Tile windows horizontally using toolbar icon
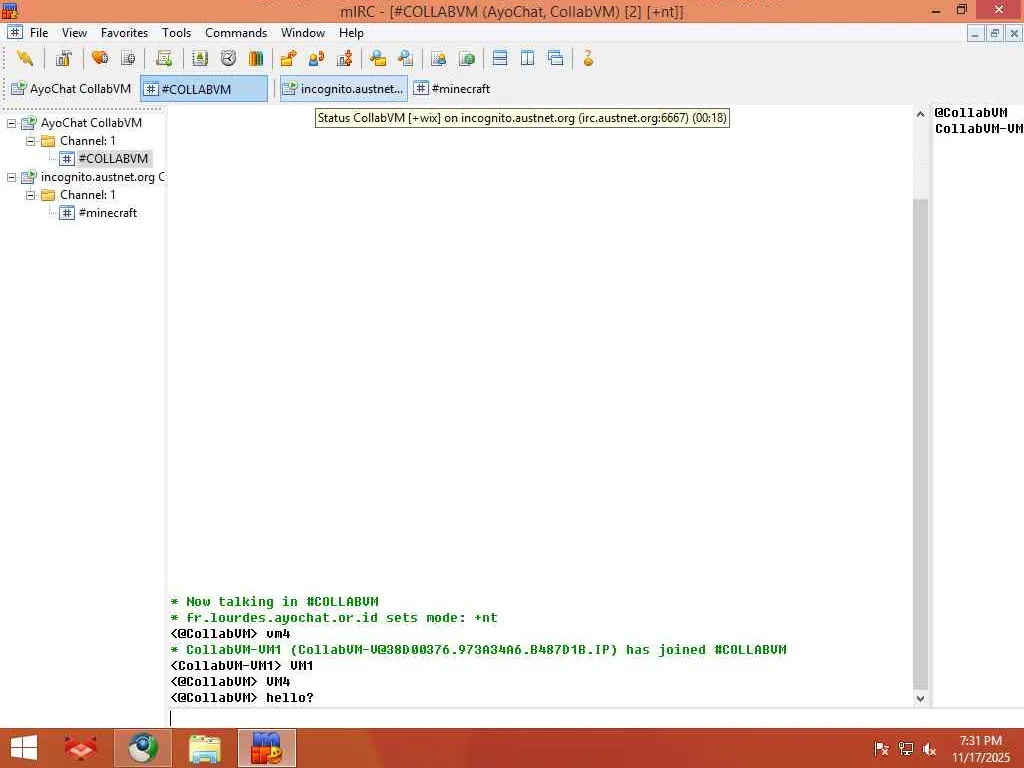The height and width of the screenshot is (768, 1024). (x=500, y=59)
